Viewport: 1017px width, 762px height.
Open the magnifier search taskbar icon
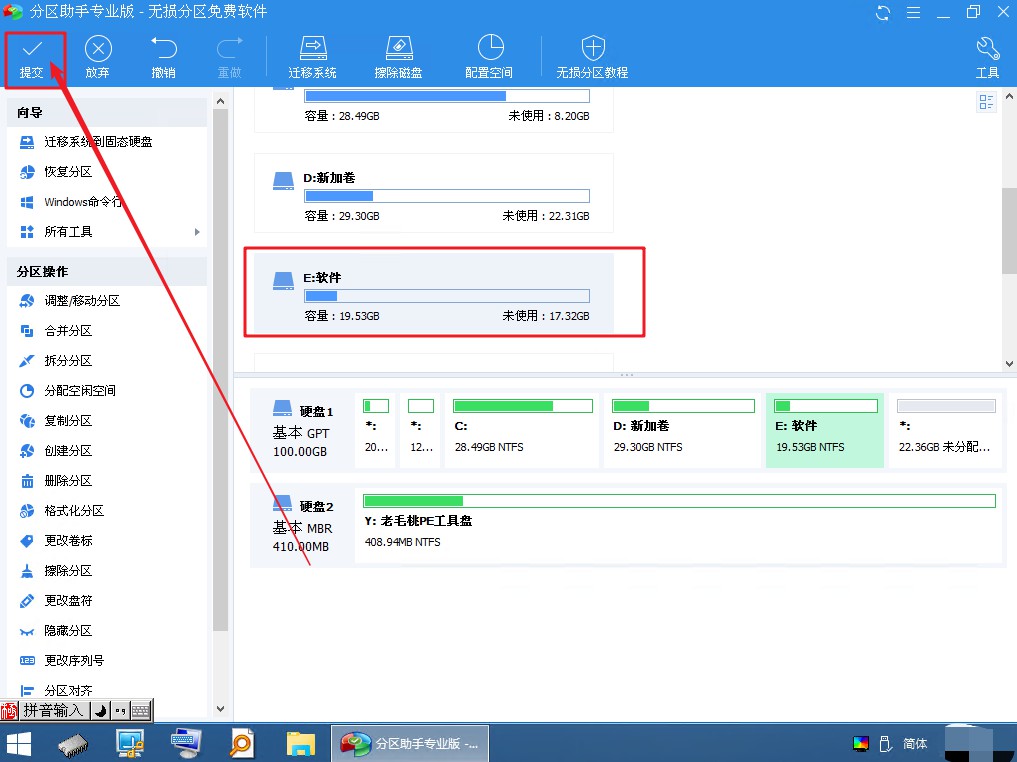pos(241,744)
